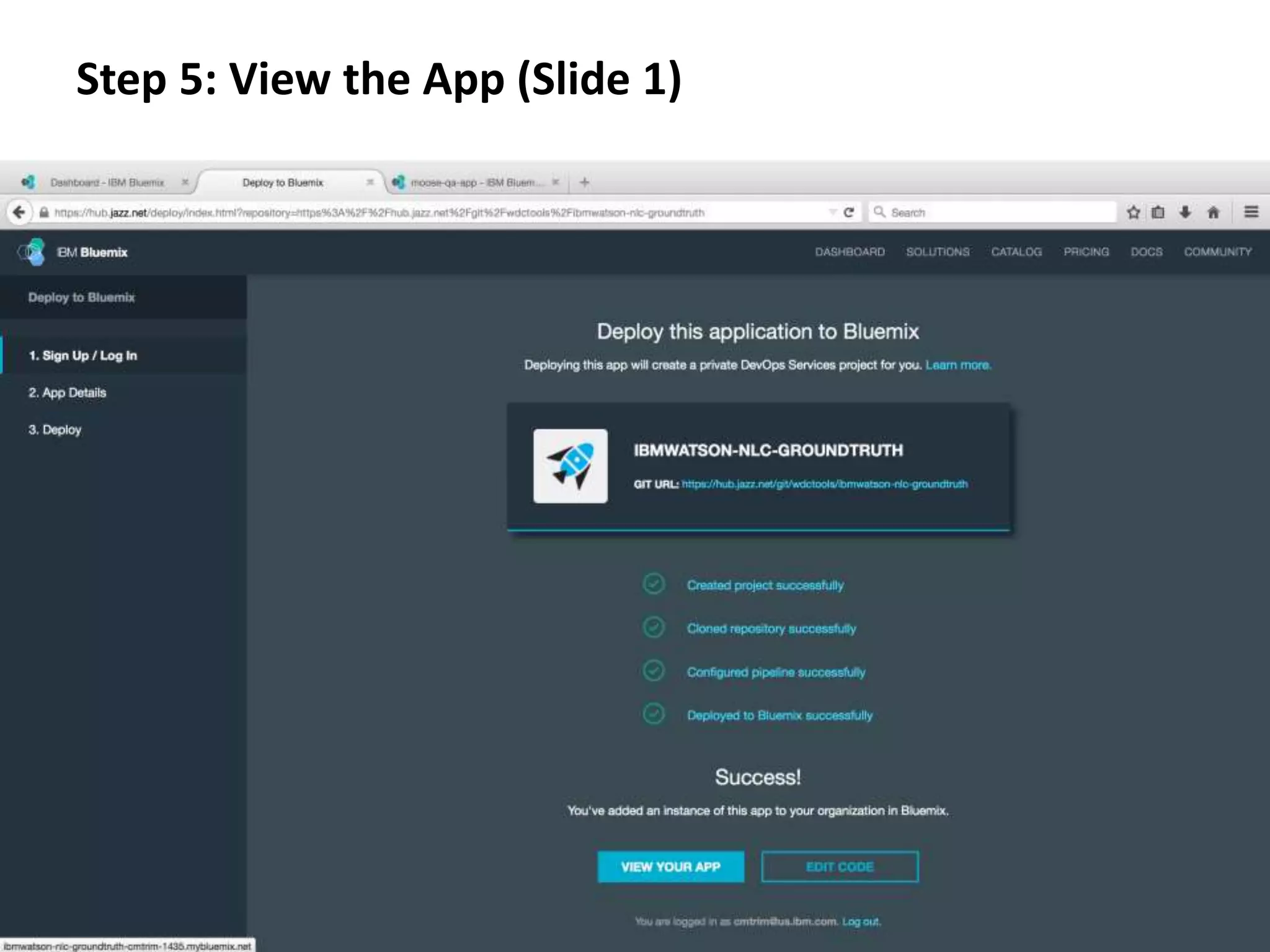Follow the Learn more link

click(x=958, y=365)
